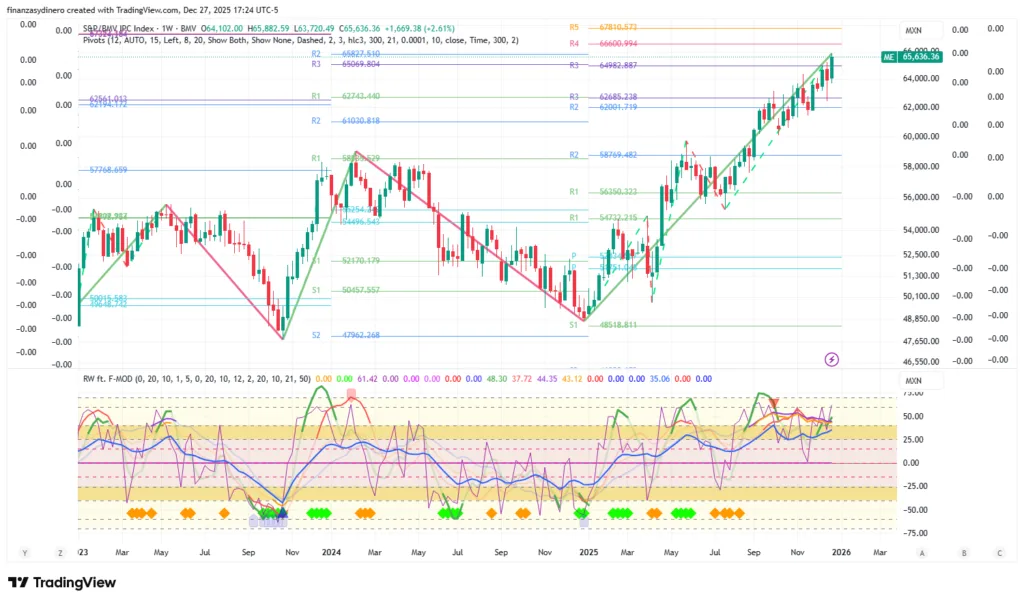Click the Z label on bottom axis
The width and height of the screenshot is (1024, 603).
click(60, 552)
